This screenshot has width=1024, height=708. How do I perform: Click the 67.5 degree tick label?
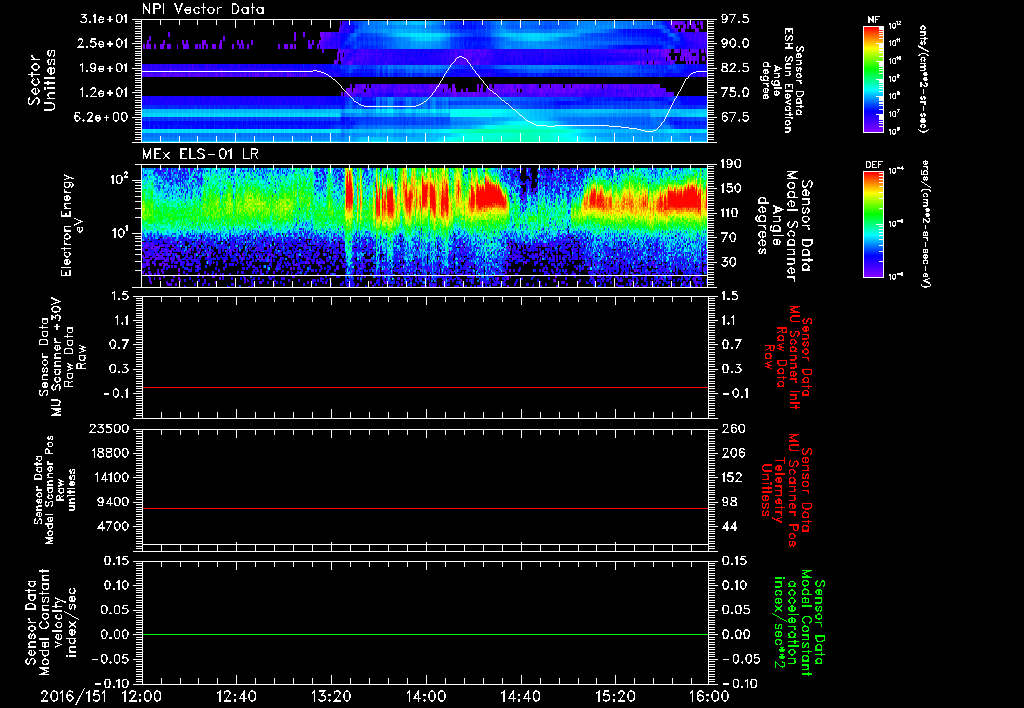click(x=735, y=117)
